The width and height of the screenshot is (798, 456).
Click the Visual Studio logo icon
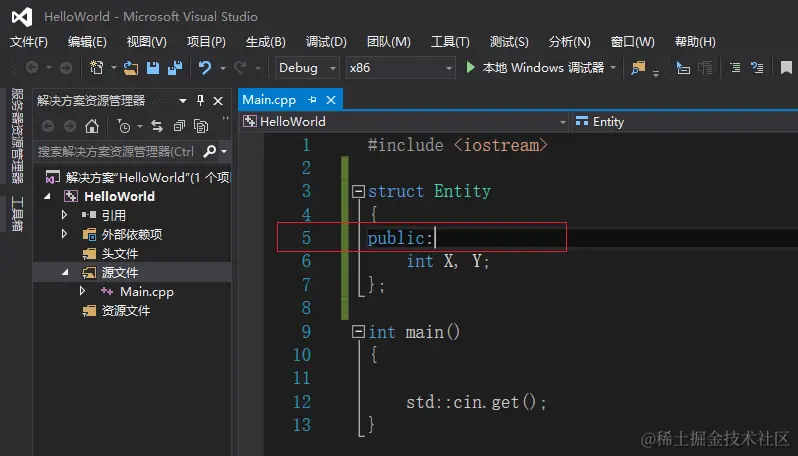[x=22, y=17]
